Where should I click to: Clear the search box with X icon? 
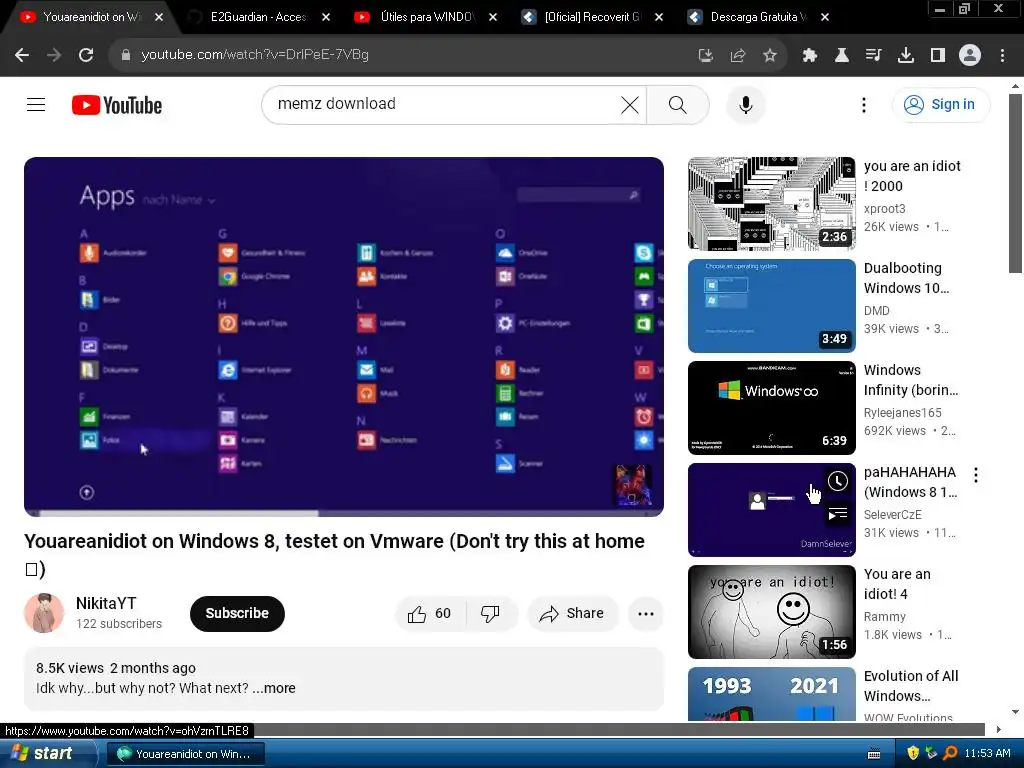coord(630,104)
